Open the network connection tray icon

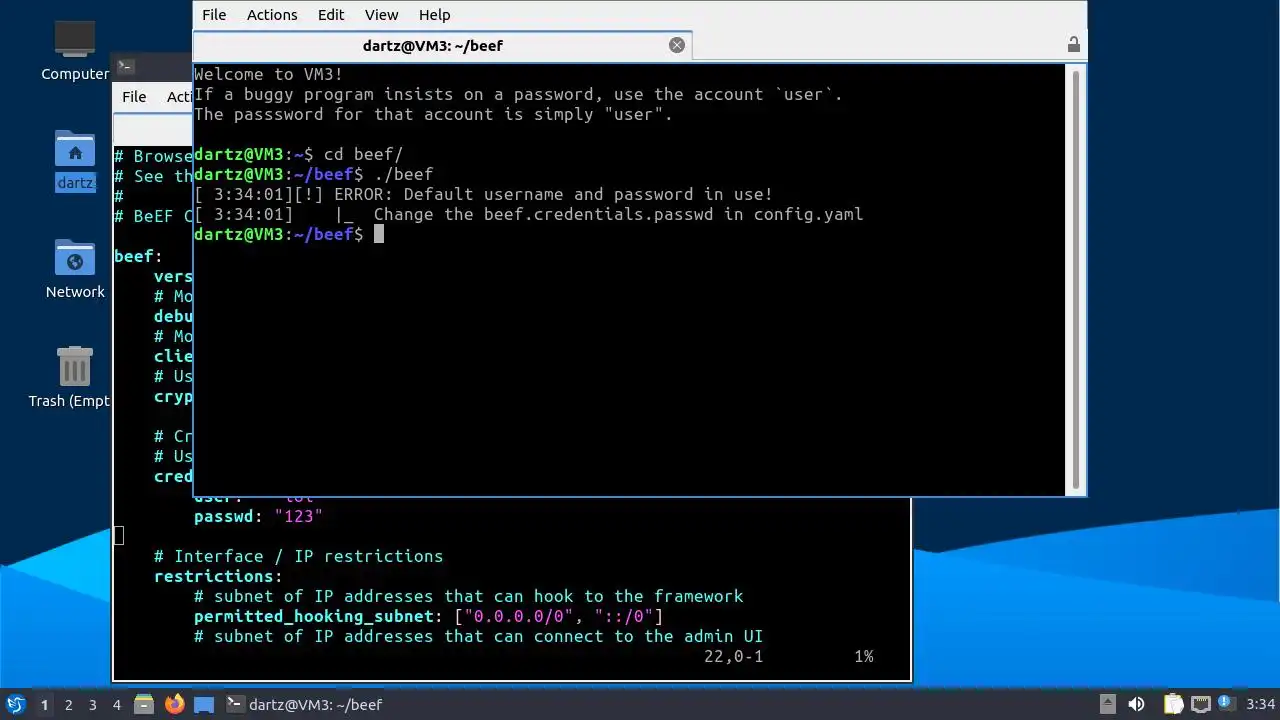pyautogui.click(x=1200, y=704)
